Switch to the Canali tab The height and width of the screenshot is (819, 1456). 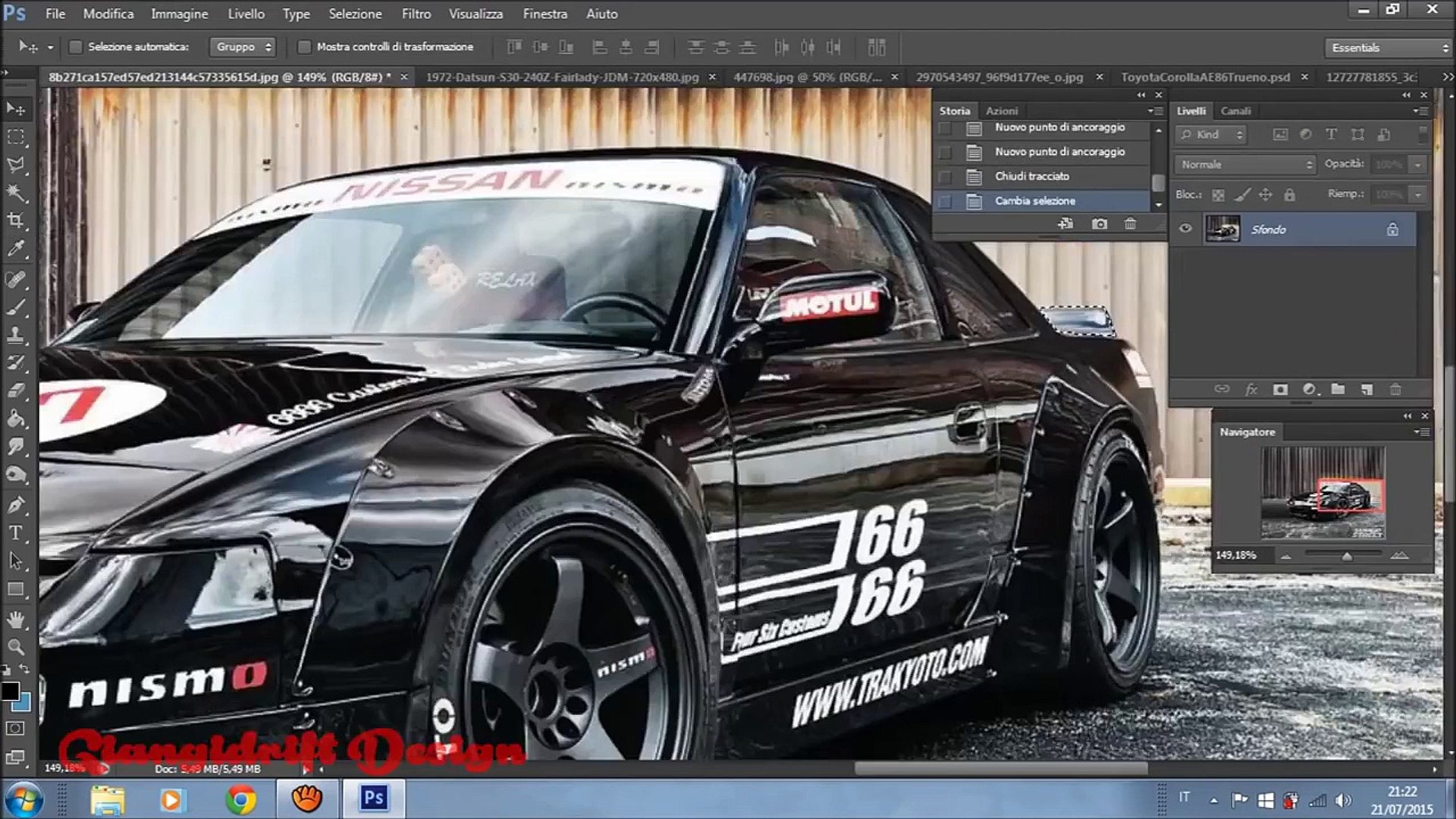coord(1235,111)
